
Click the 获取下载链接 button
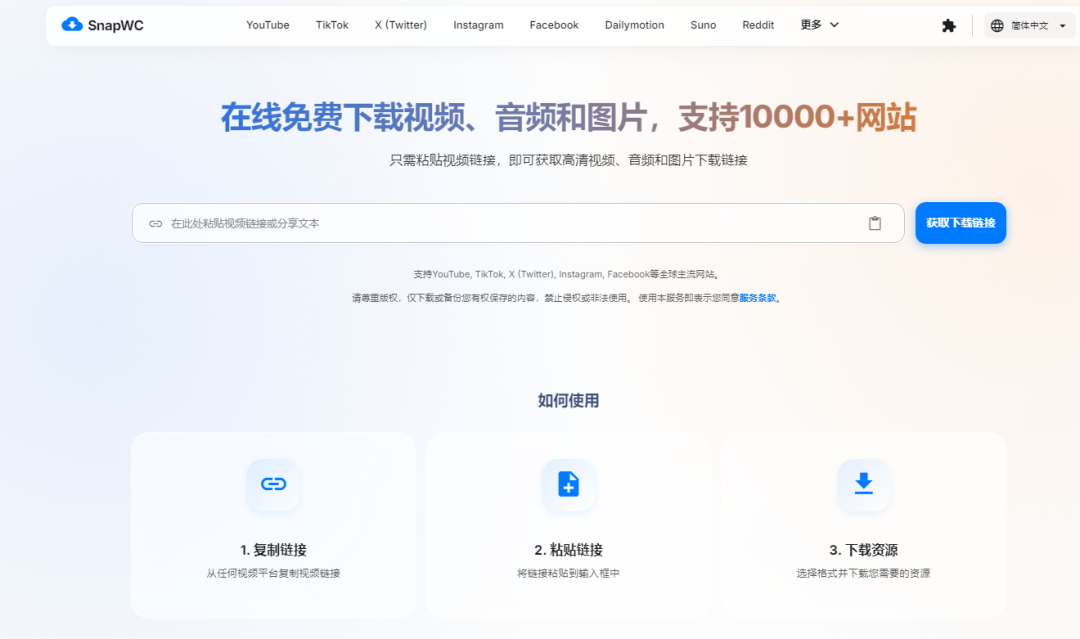coord(960,223)
